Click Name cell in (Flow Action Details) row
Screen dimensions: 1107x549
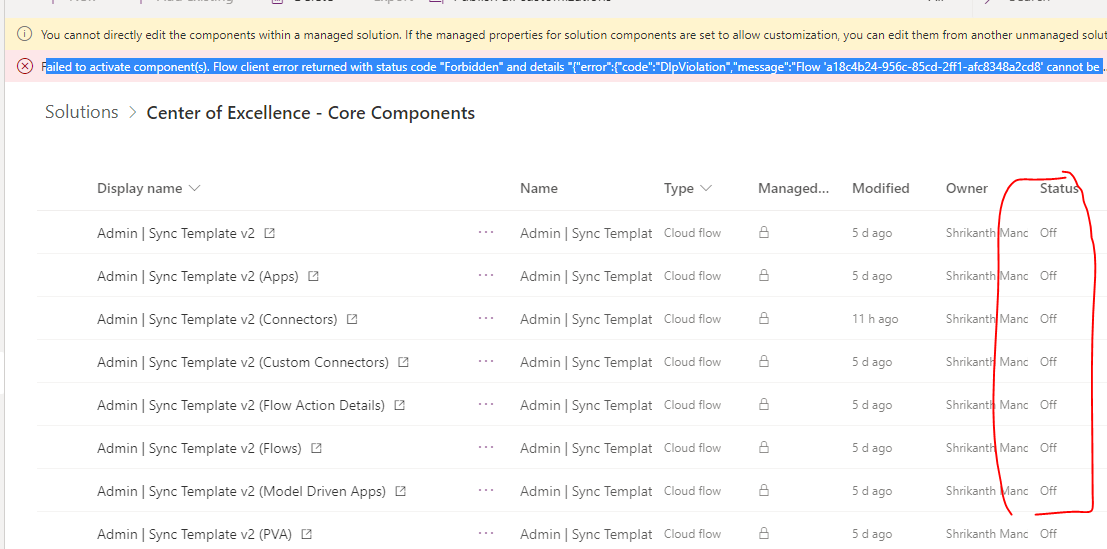click(586, 405)
